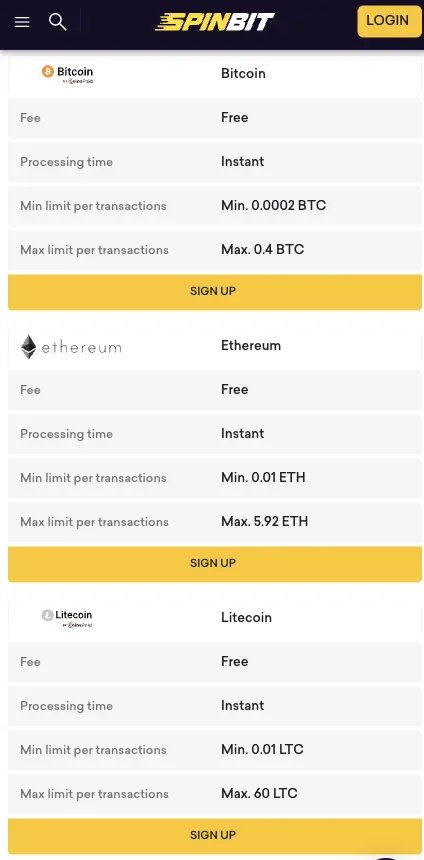Tap the LOGIN button
424x860 pixels.
389,21
